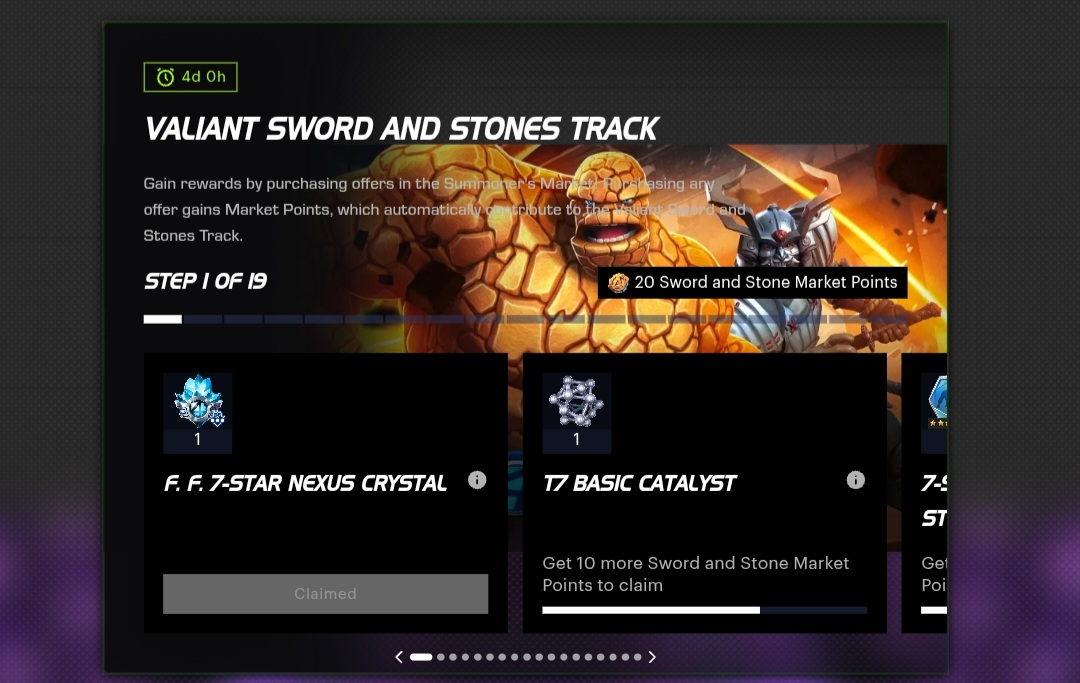Click the alarm clock timer icon
Viewport: 1080px width, 683px height.
pyautogui.click(x=165, y=77)
